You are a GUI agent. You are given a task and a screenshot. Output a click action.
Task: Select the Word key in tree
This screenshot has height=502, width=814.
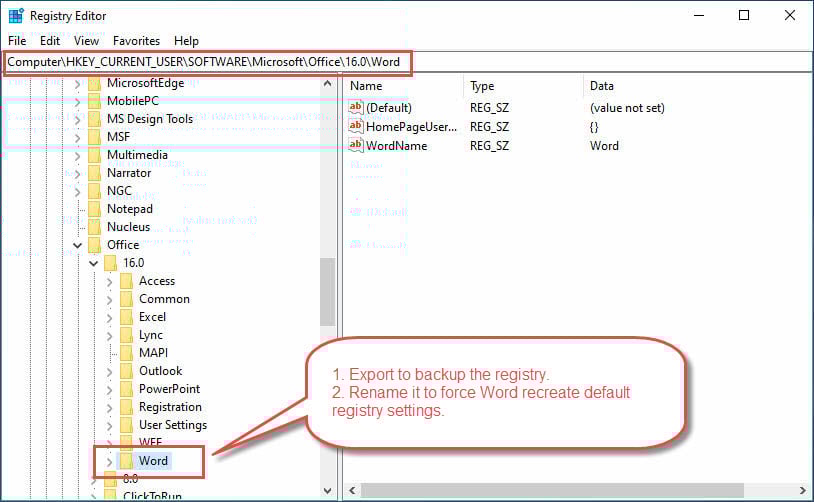pyautogui.click(x=153, y=461)
